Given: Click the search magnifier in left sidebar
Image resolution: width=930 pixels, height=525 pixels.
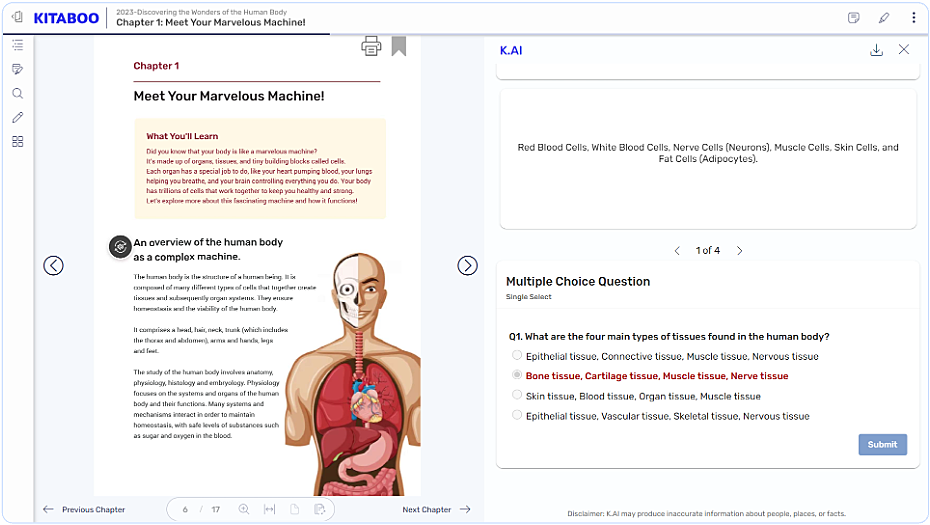Looking at the screenshot, I should click(17, 93).
